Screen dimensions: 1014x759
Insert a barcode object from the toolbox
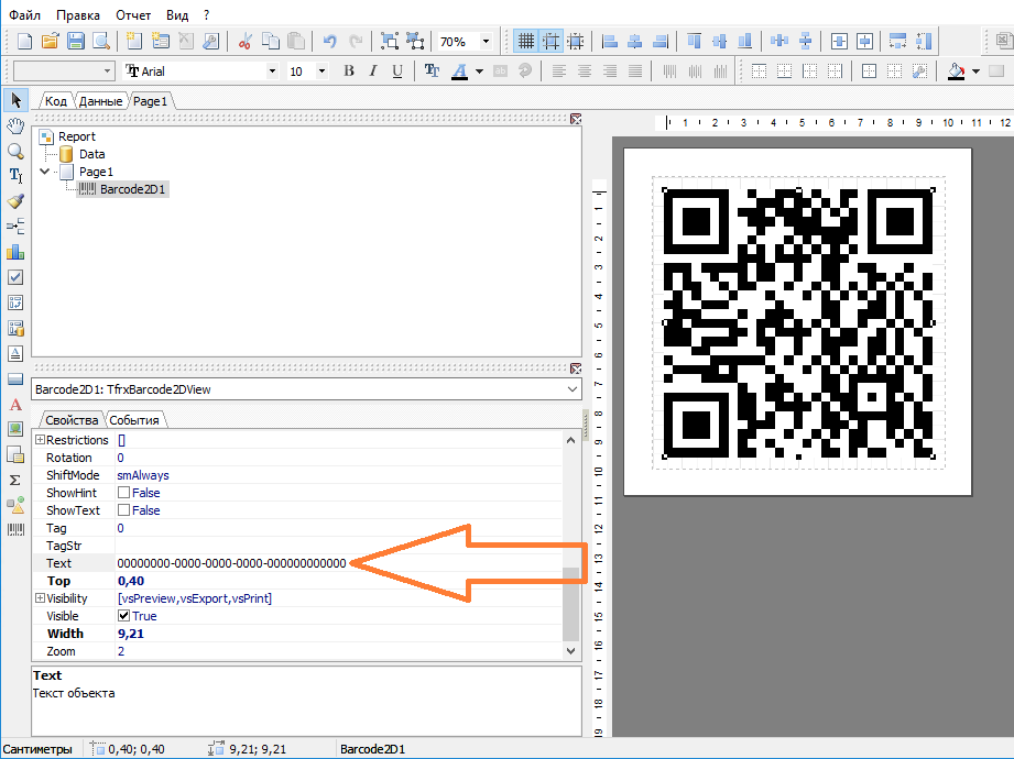coord(16,530)
